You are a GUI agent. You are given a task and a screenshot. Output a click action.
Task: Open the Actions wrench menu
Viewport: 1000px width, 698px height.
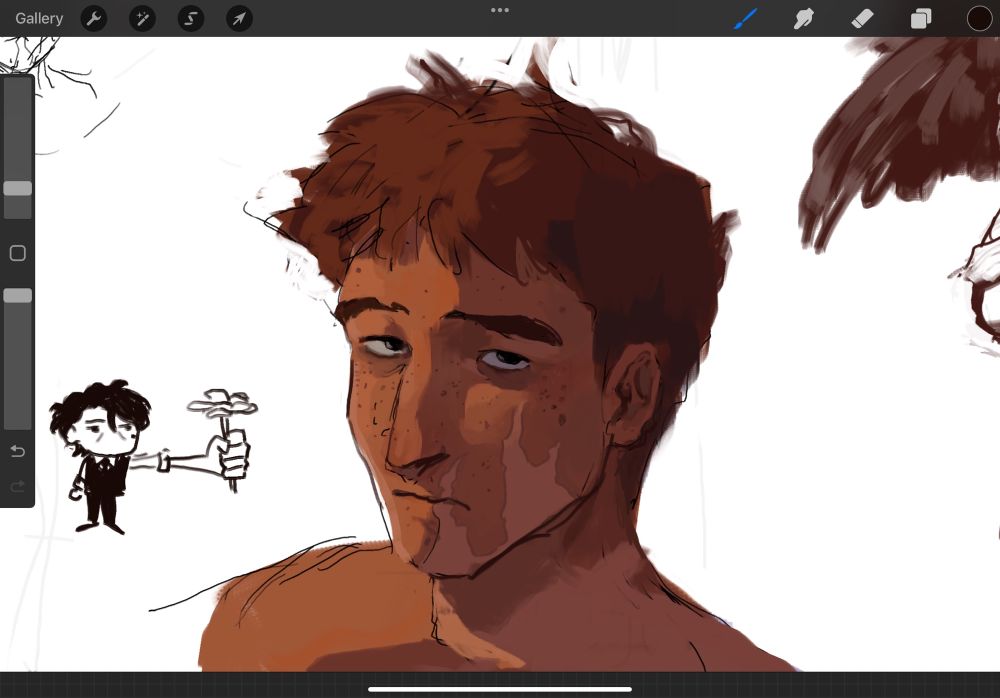pos(94,19)
